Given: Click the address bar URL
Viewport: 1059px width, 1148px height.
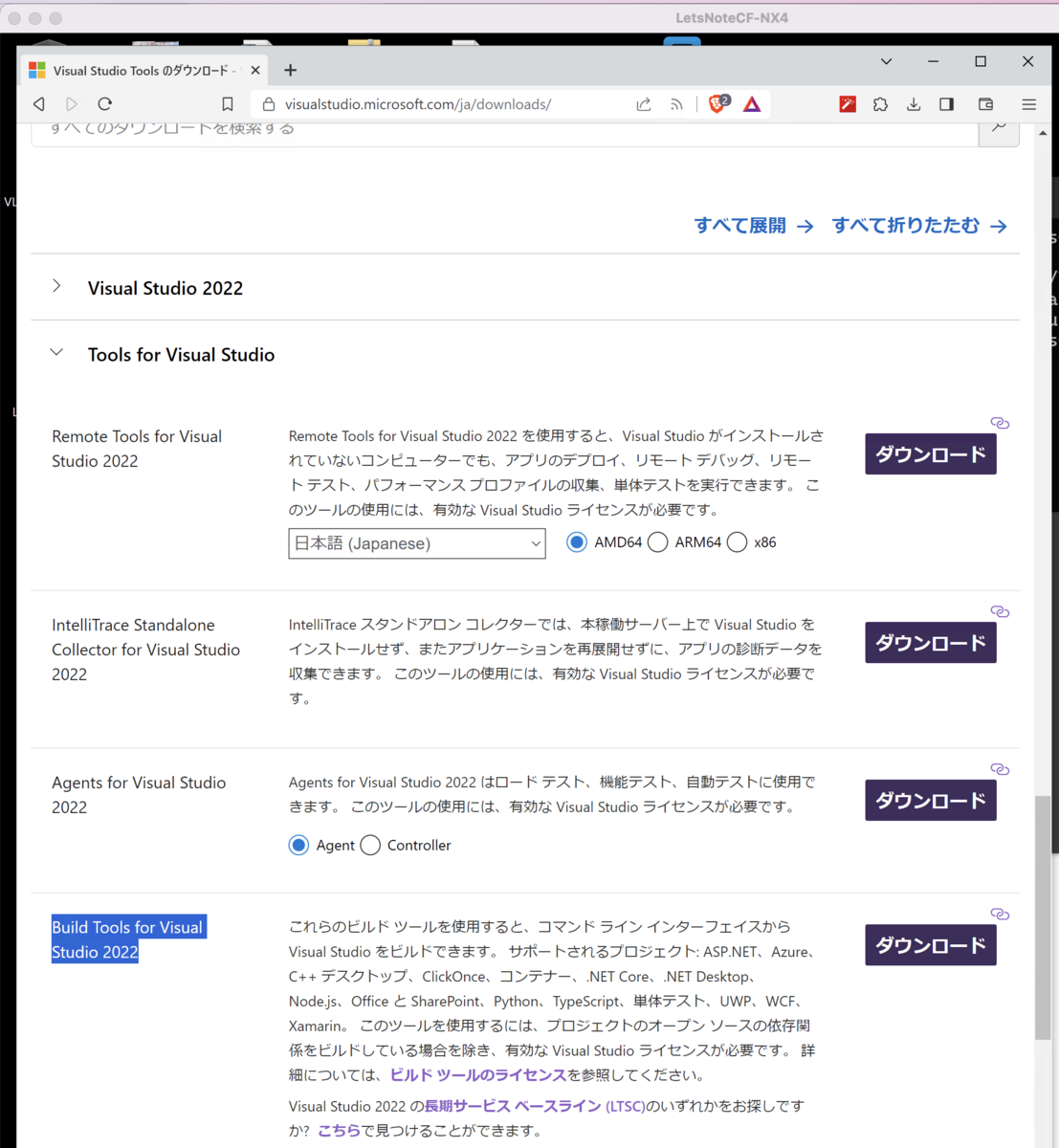Looking at the screenshot, I should click(417, 104).
